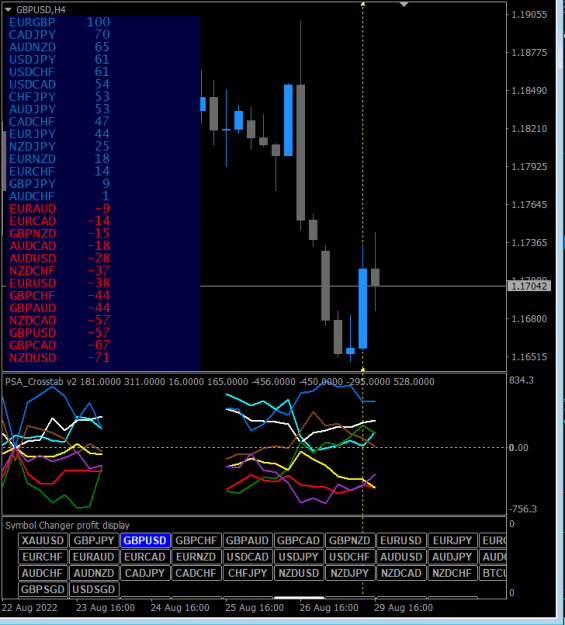This screenshot has width=565, height=625.
Task: Click the GBPNZD symbol button
Action: tap(350, 540)
